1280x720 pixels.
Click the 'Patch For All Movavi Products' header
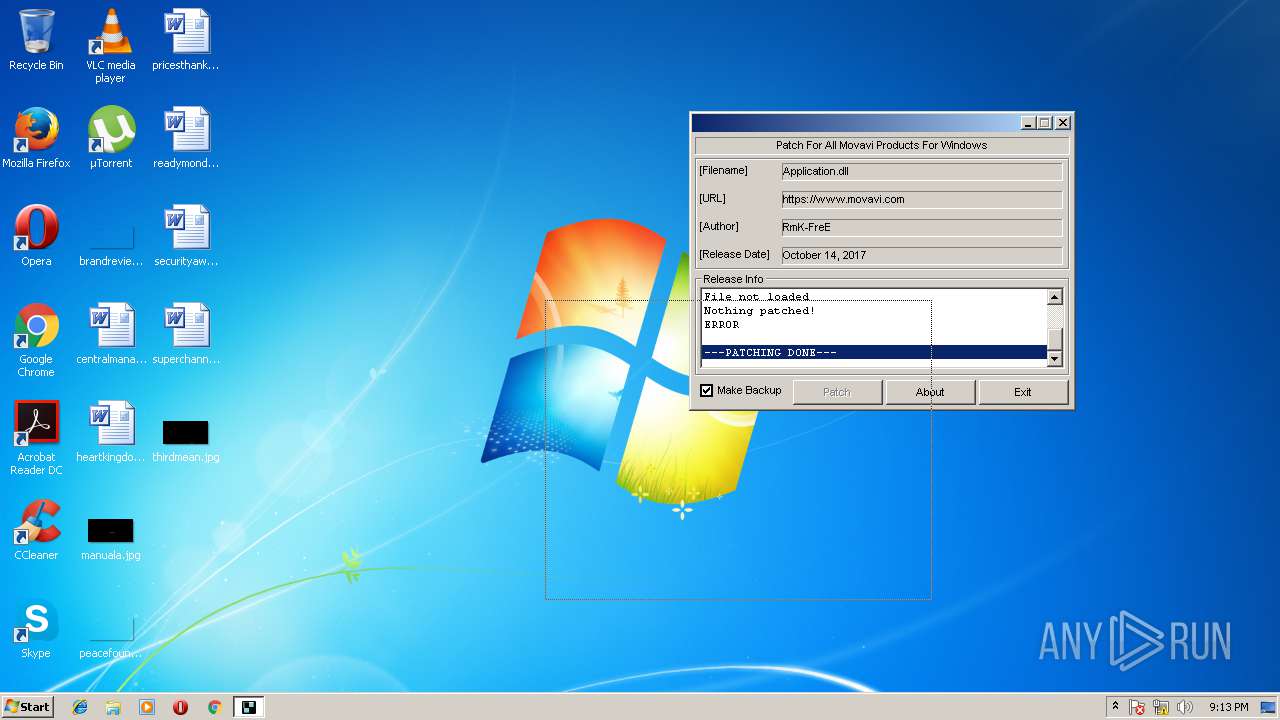(x=881, y=145)
